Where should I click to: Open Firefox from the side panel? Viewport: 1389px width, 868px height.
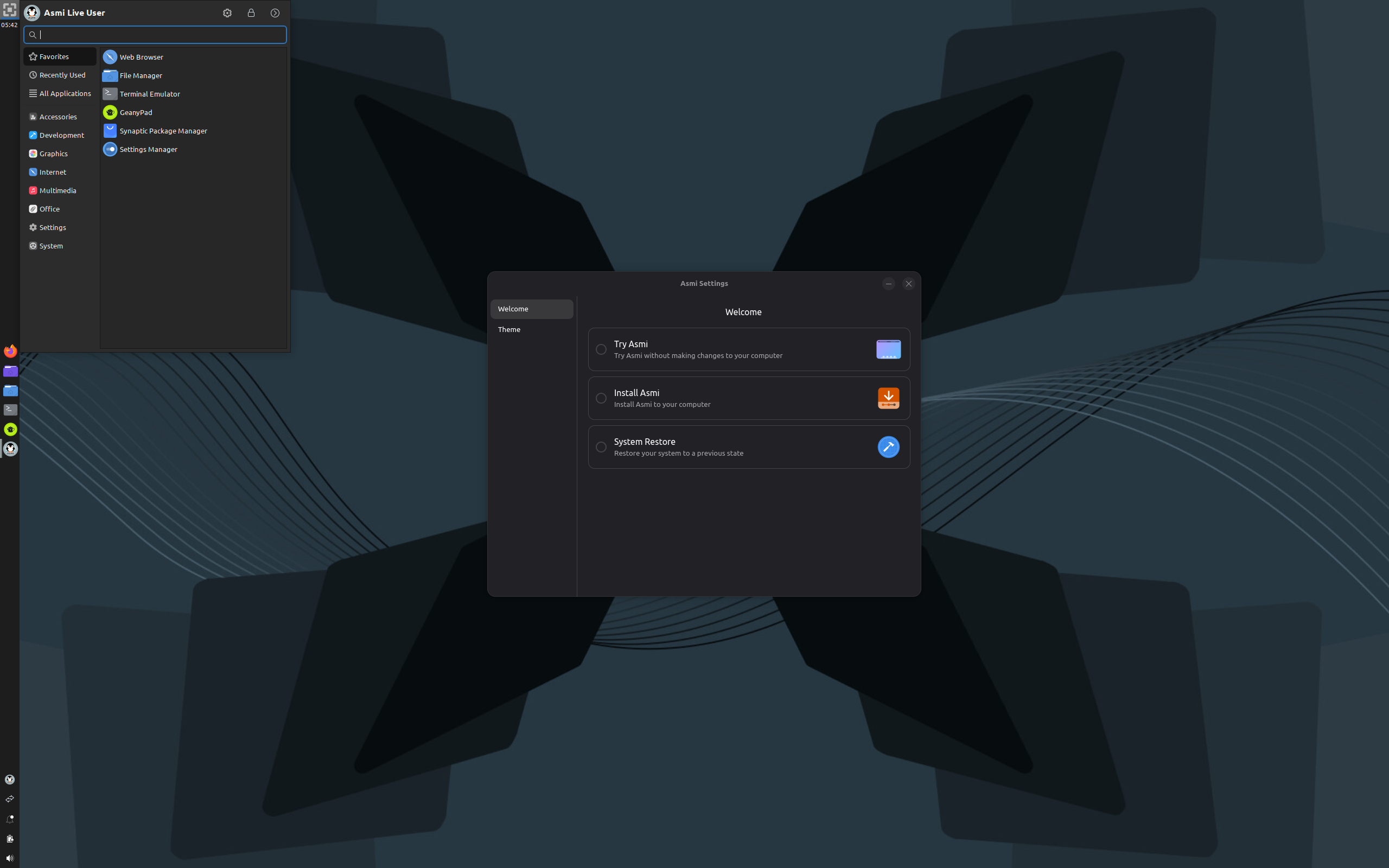[10, 351]
